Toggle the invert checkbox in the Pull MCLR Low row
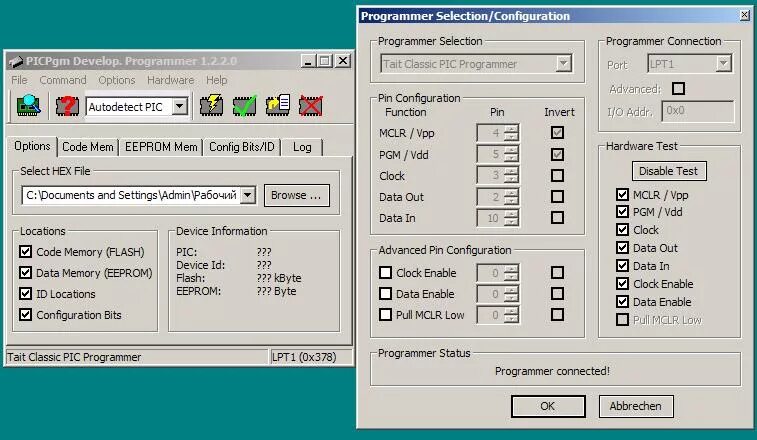Image resolution: width=757 pixels, height=440 pixels. click(557, 315)
